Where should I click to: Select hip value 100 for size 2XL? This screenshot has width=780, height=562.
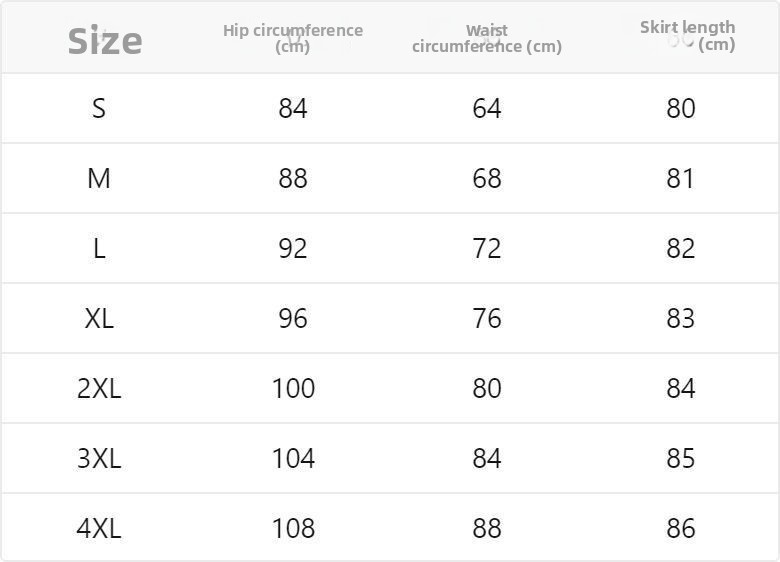click(293, 388)
